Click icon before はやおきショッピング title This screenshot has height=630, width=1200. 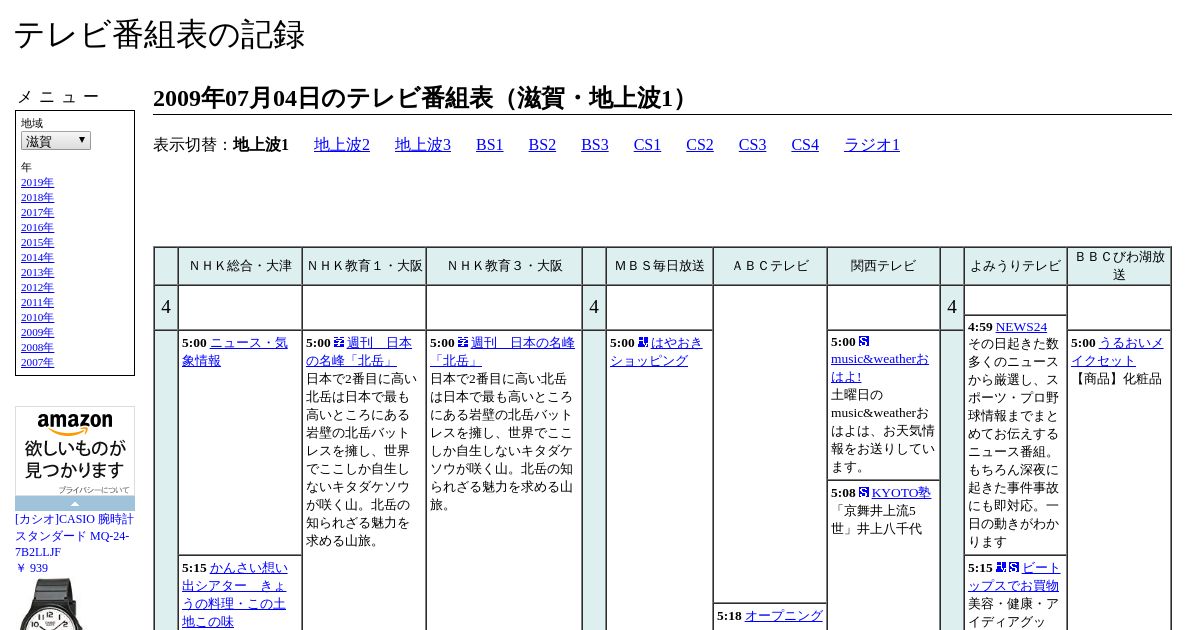click(643, 342)
